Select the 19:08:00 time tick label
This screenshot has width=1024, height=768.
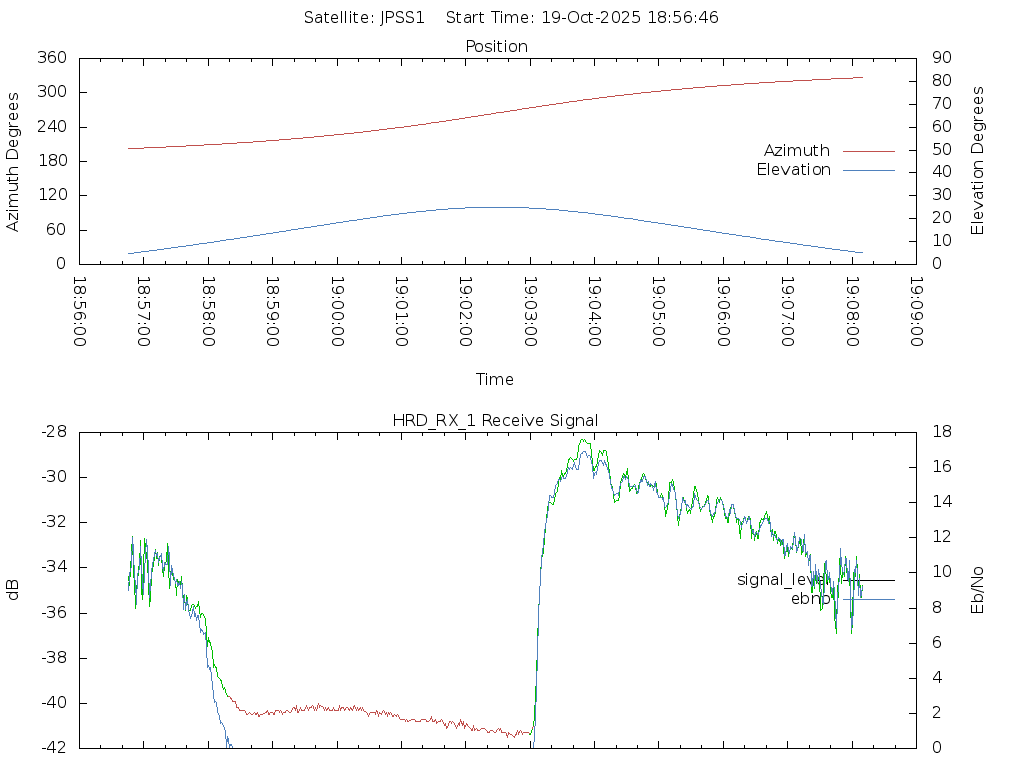pyautogui.click(x=852, y=312)
